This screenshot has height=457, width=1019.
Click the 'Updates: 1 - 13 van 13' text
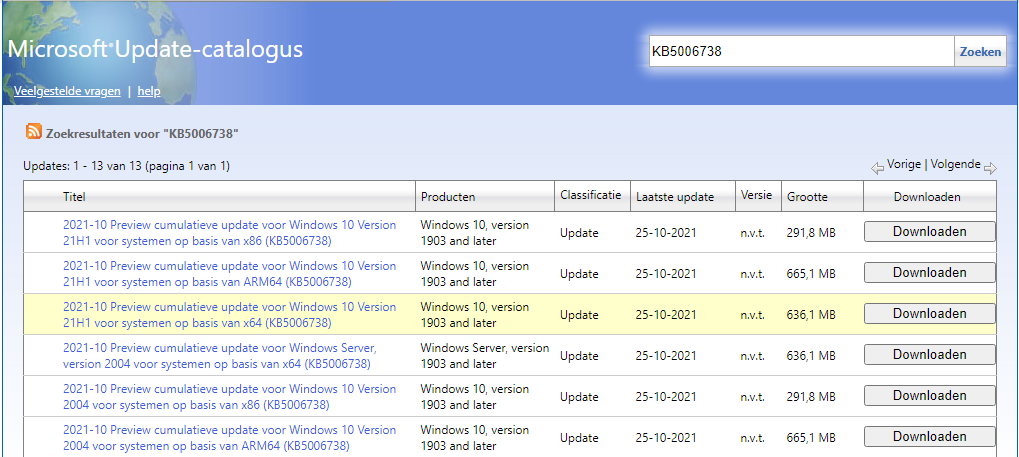pyautogui.click(x=127, y=166)
